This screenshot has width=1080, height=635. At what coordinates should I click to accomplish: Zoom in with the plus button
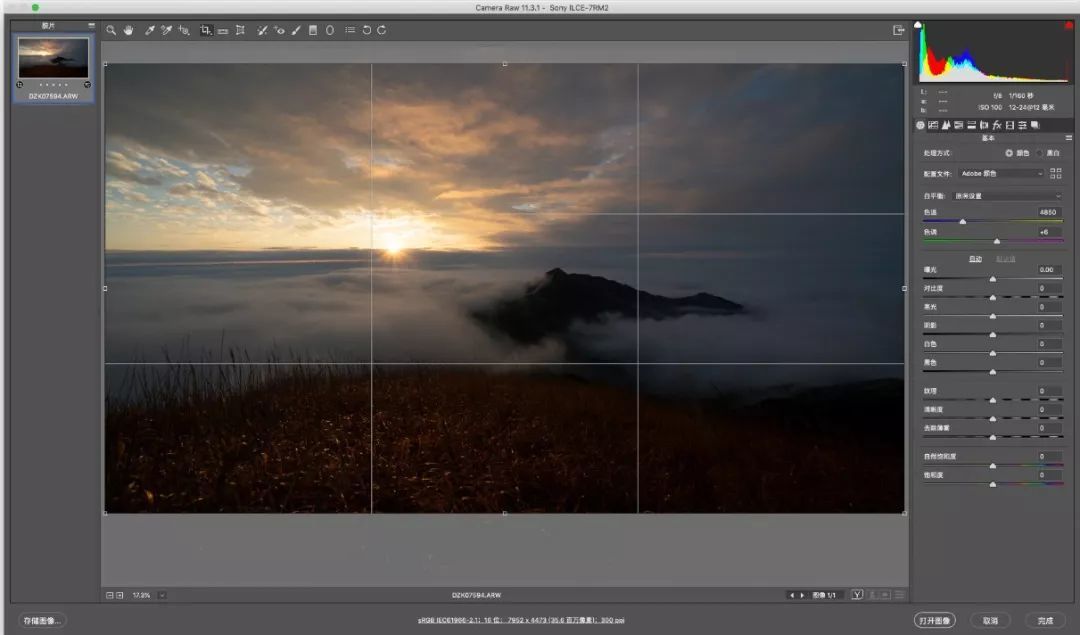click(120, 595)
